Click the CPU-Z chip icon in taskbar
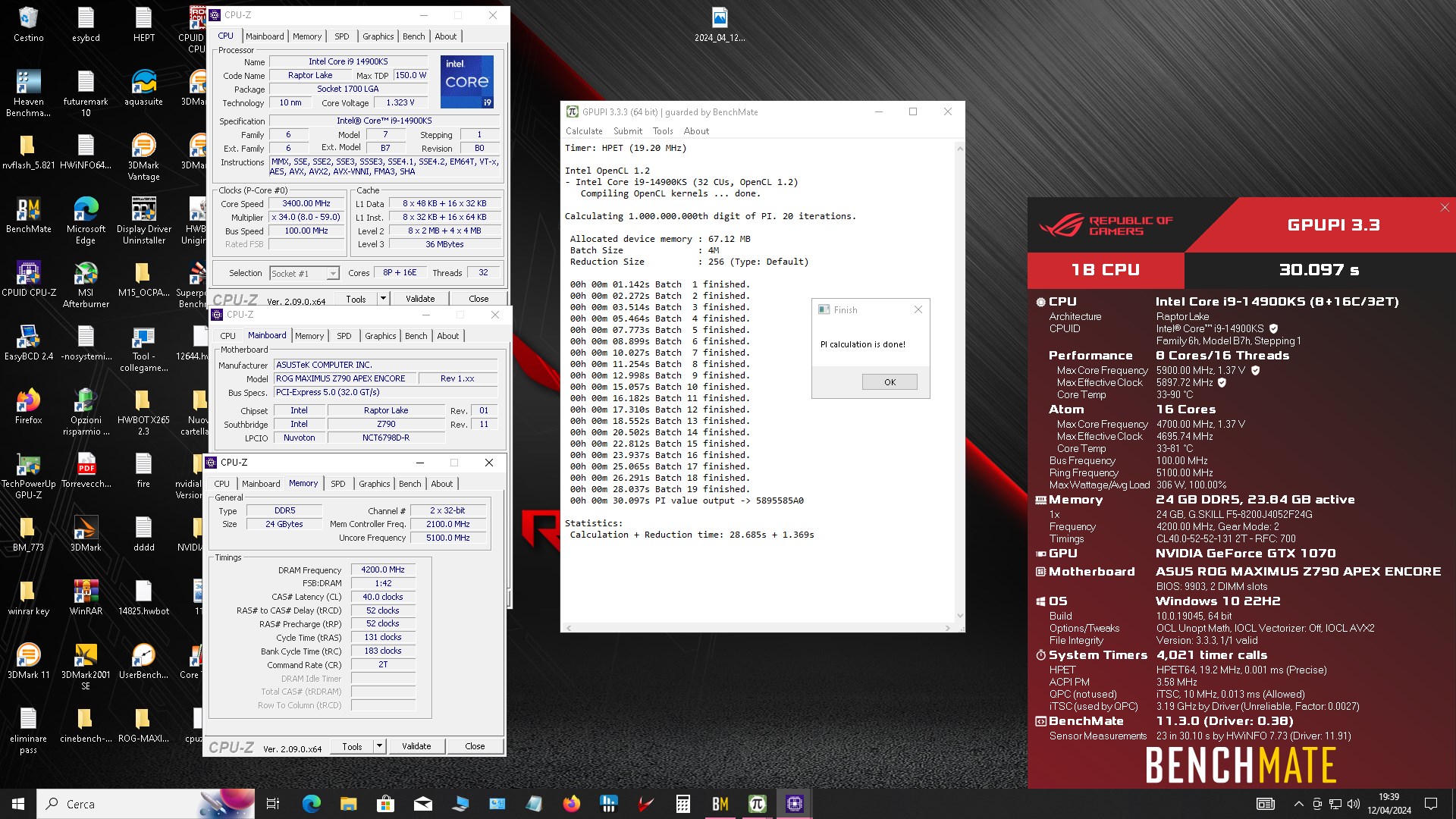This screenshot has height=819, width=1456. (x=794, y=804)
